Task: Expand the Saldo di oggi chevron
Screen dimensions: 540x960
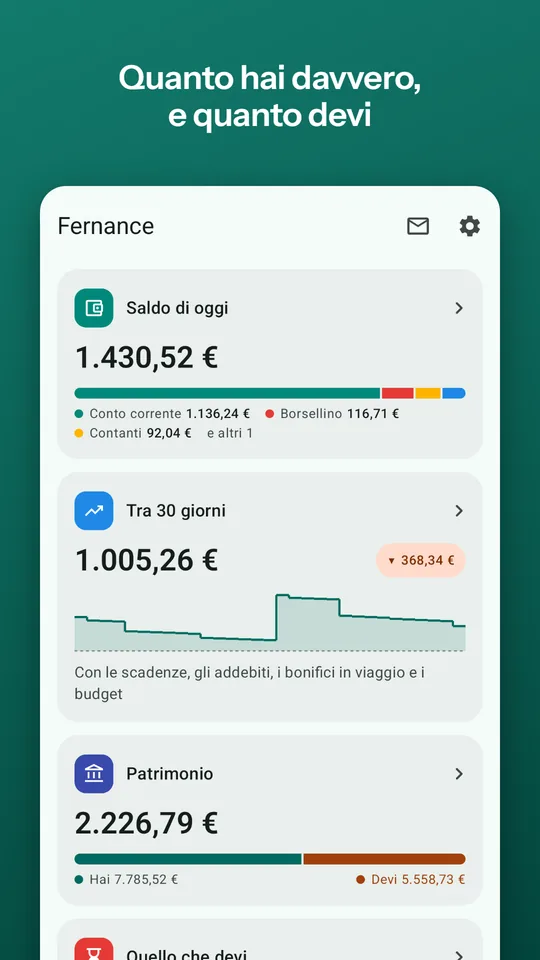Action: point(459,308)
